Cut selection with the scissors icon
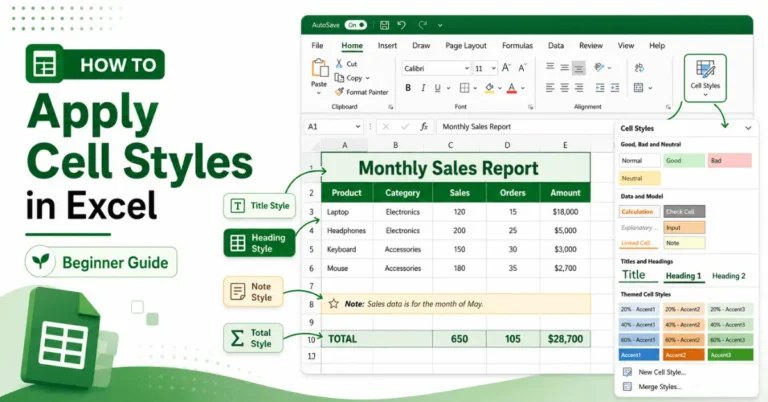 click(339, 64)
